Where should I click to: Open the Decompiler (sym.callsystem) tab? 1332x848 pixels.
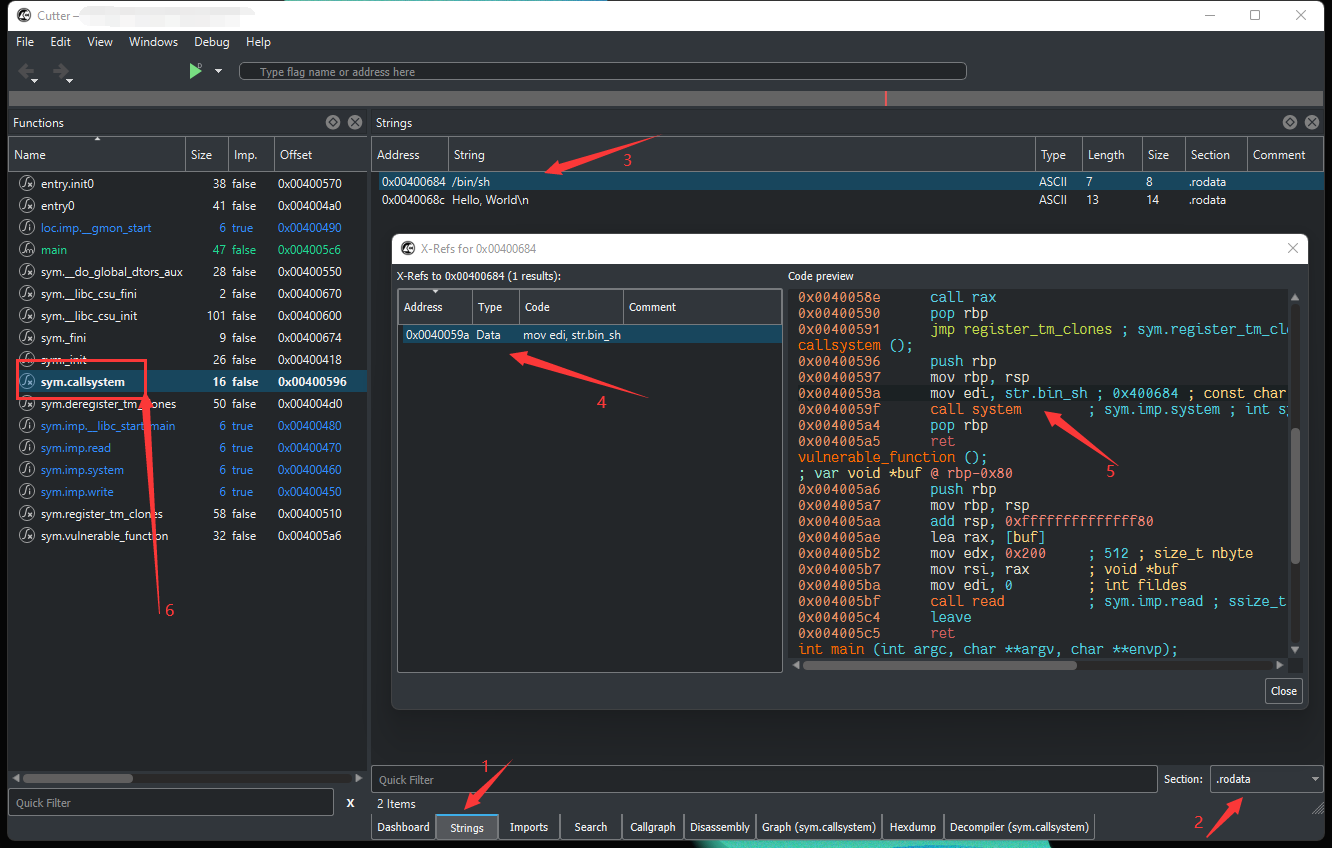(x=1019, y=827)
